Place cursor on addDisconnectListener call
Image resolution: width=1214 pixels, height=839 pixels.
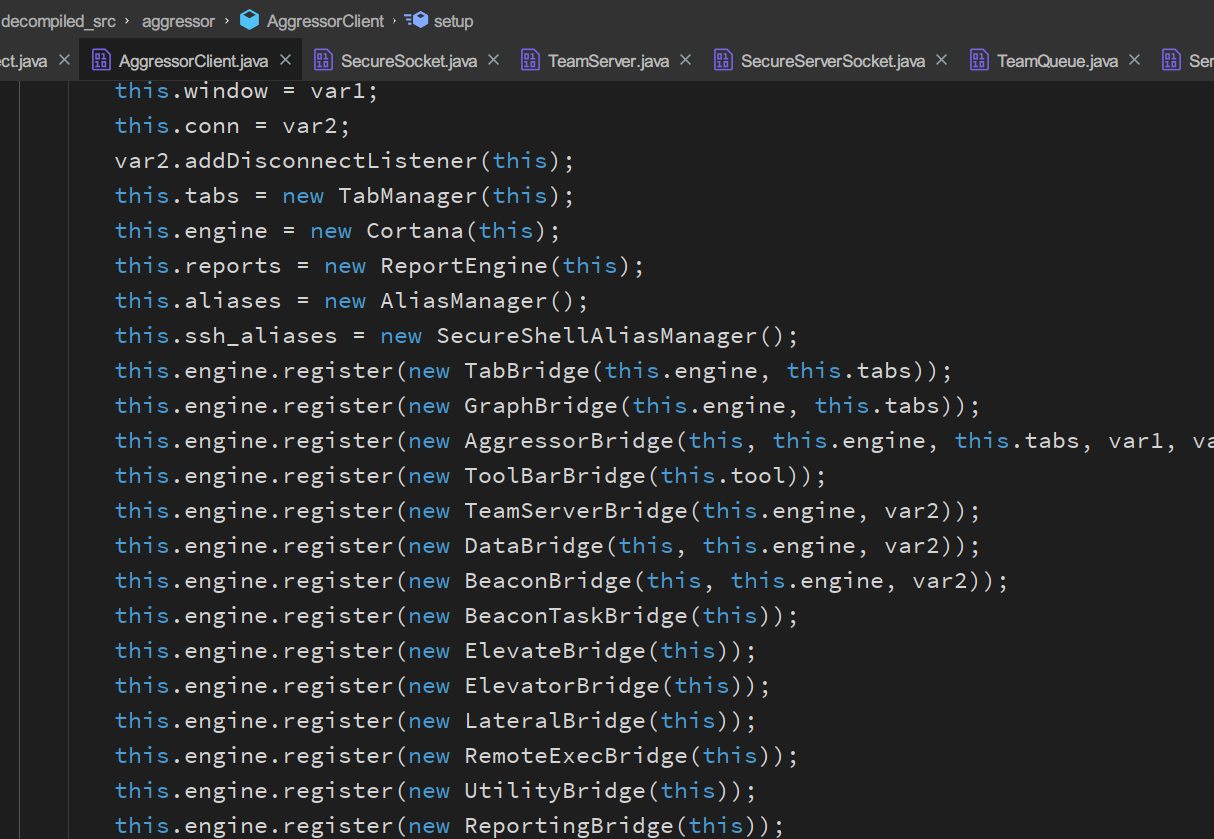point(332,161)
